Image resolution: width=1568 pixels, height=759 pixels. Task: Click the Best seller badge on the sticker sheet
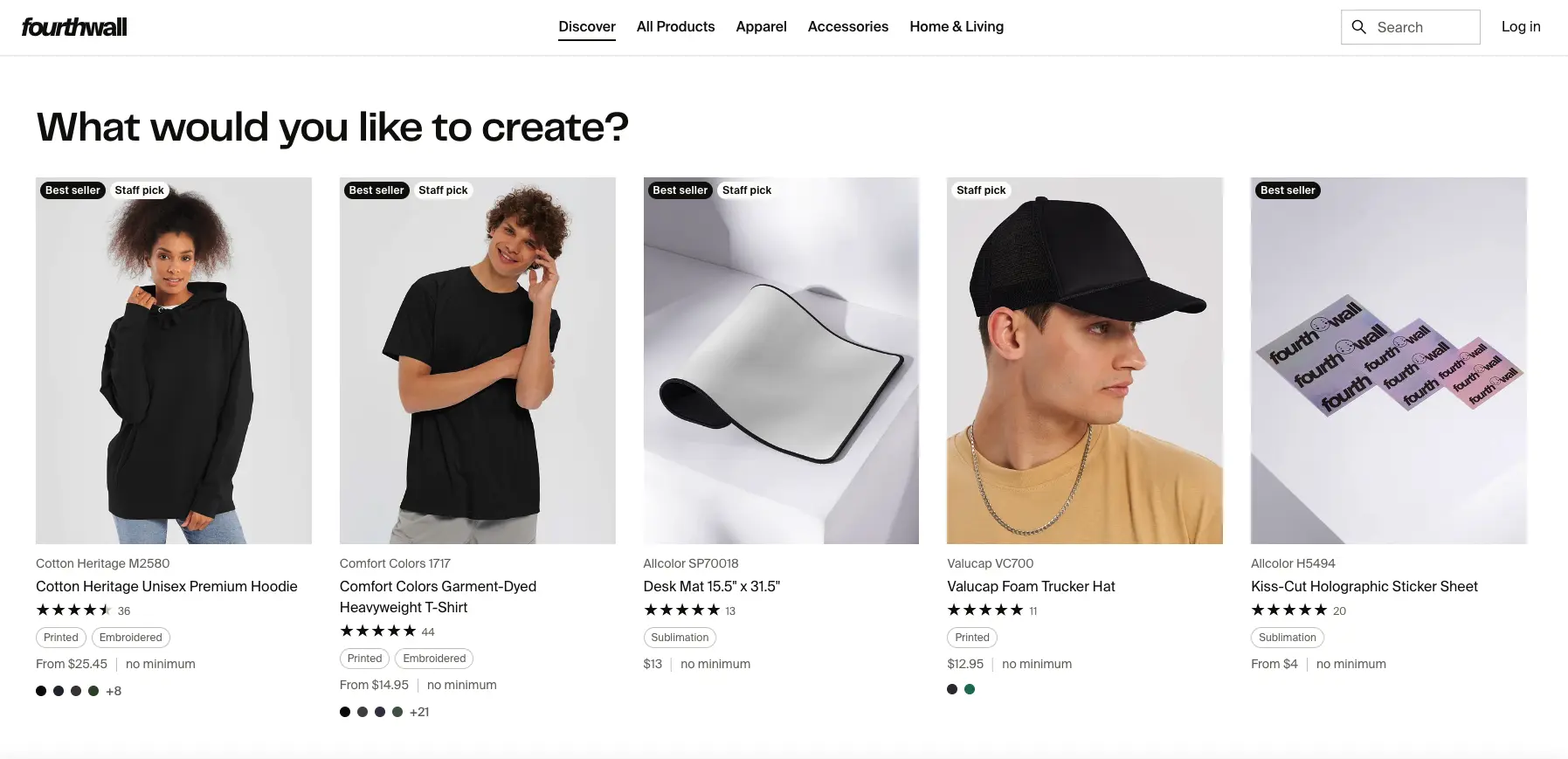1287,190
